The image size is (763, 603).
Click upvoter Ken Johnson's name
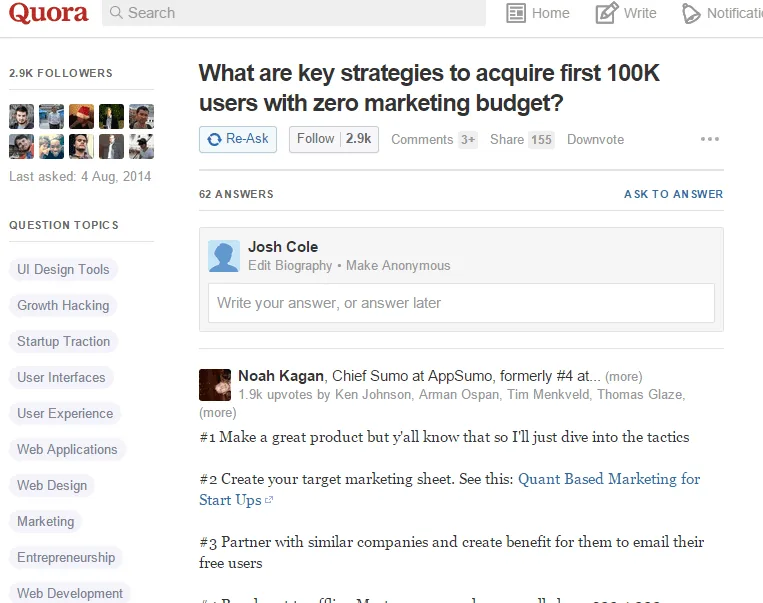point(373,395)
